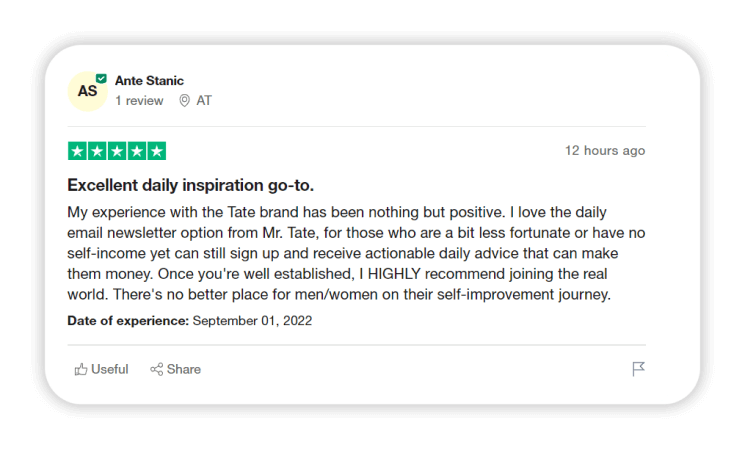Click the review body paragraph text

click(355, 254)
